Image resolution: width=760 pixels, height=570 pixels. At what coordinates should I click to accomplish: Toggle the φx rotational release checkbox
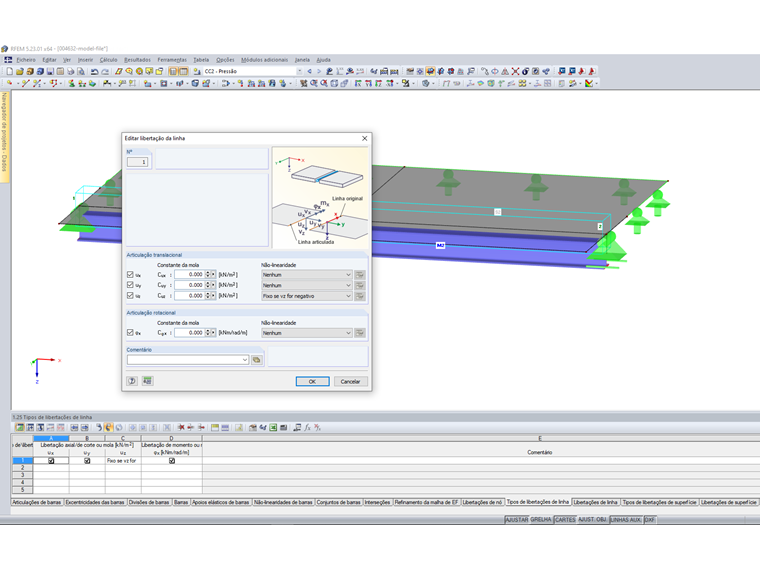pos(130,332)
